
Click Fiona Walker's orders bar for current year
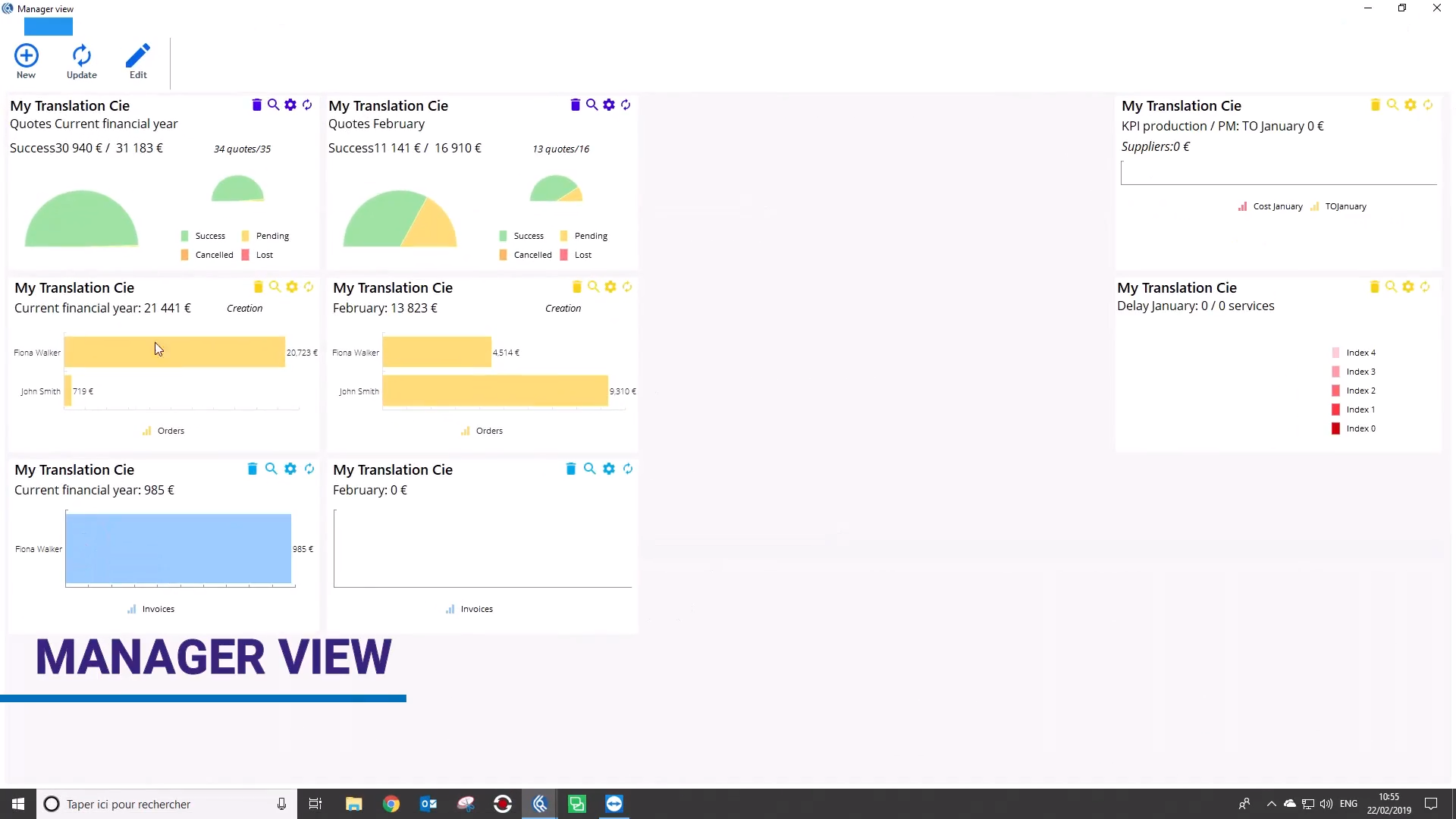point(174,352)
